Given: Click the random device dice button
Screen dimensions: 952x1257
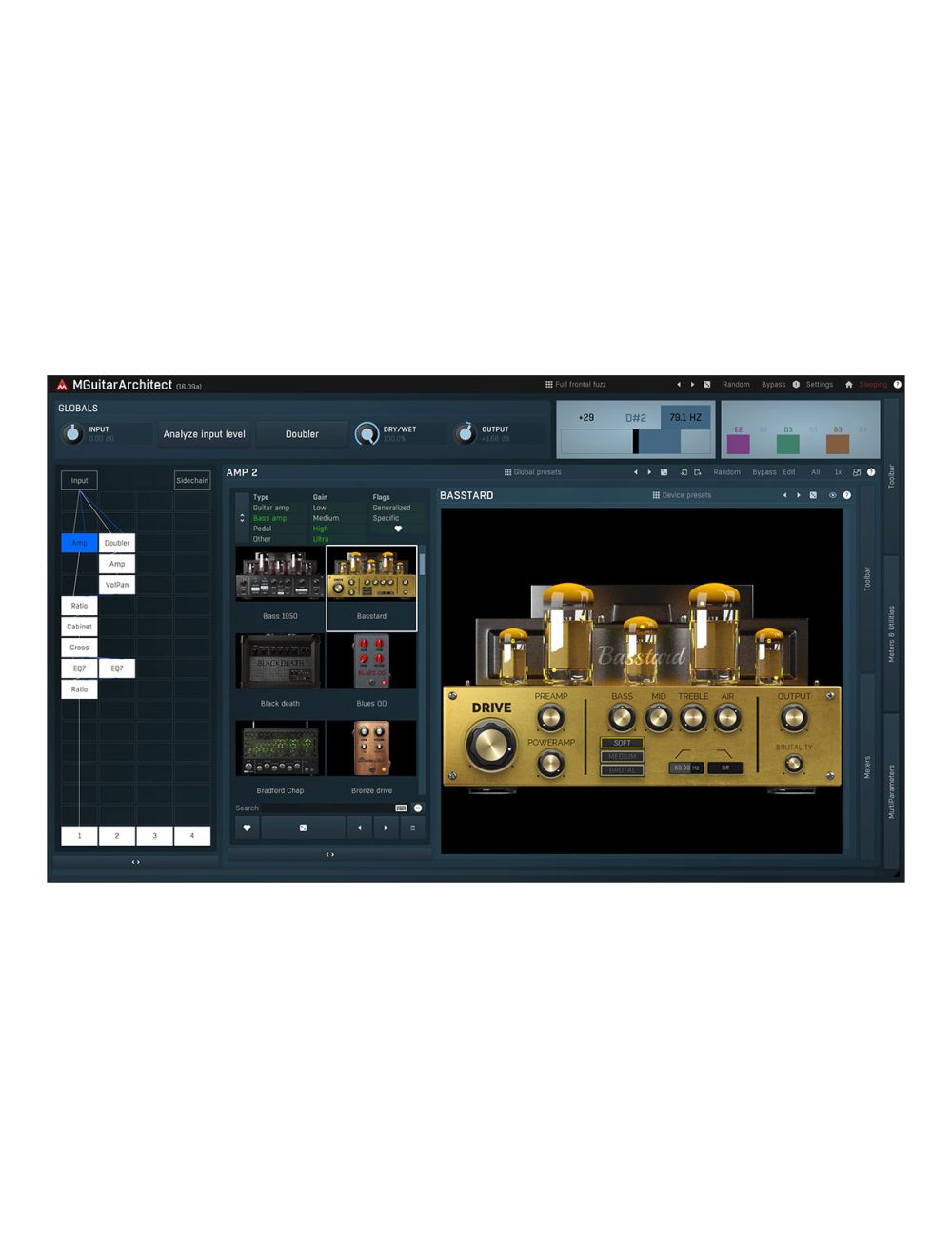Looking at the screenshot, I should click(303, 828).
